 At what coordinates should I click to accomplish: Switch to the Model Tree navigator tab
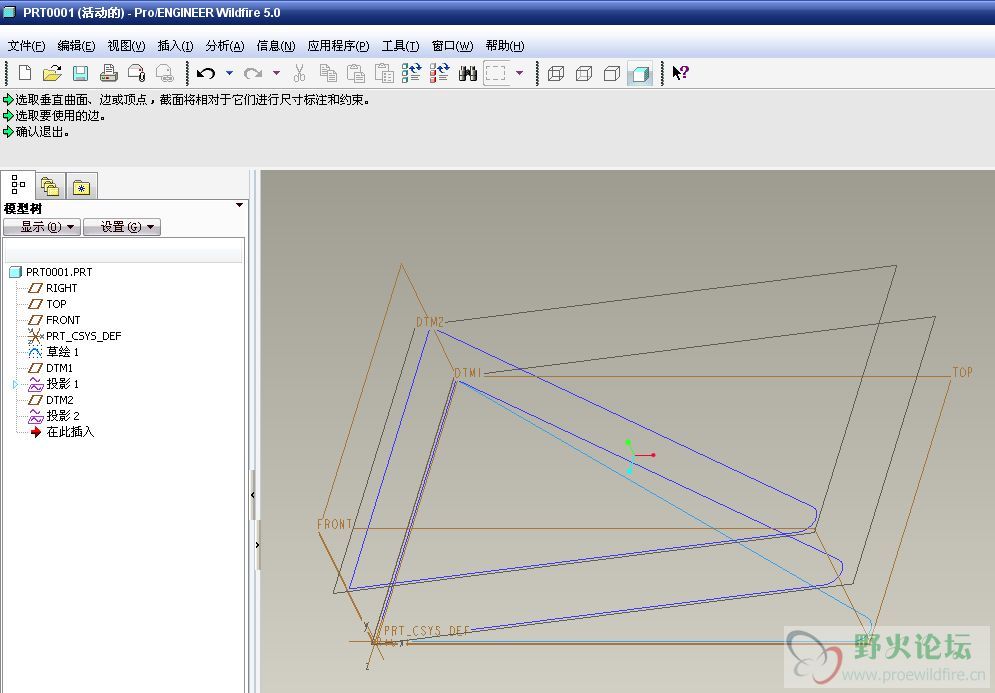click(18, 185)
